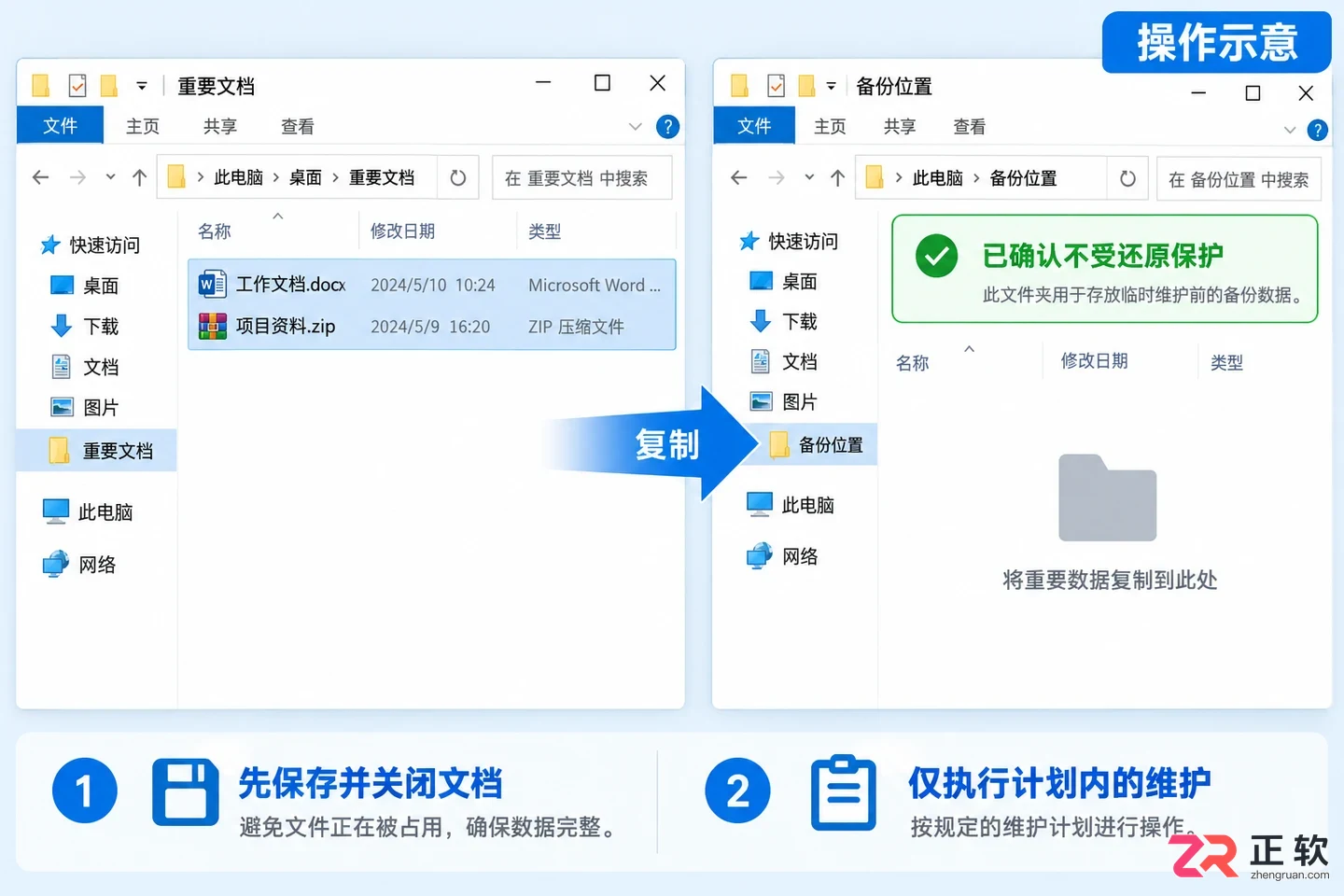Open the 文件 tab in 重要文档 window

(x=60, y=126)
